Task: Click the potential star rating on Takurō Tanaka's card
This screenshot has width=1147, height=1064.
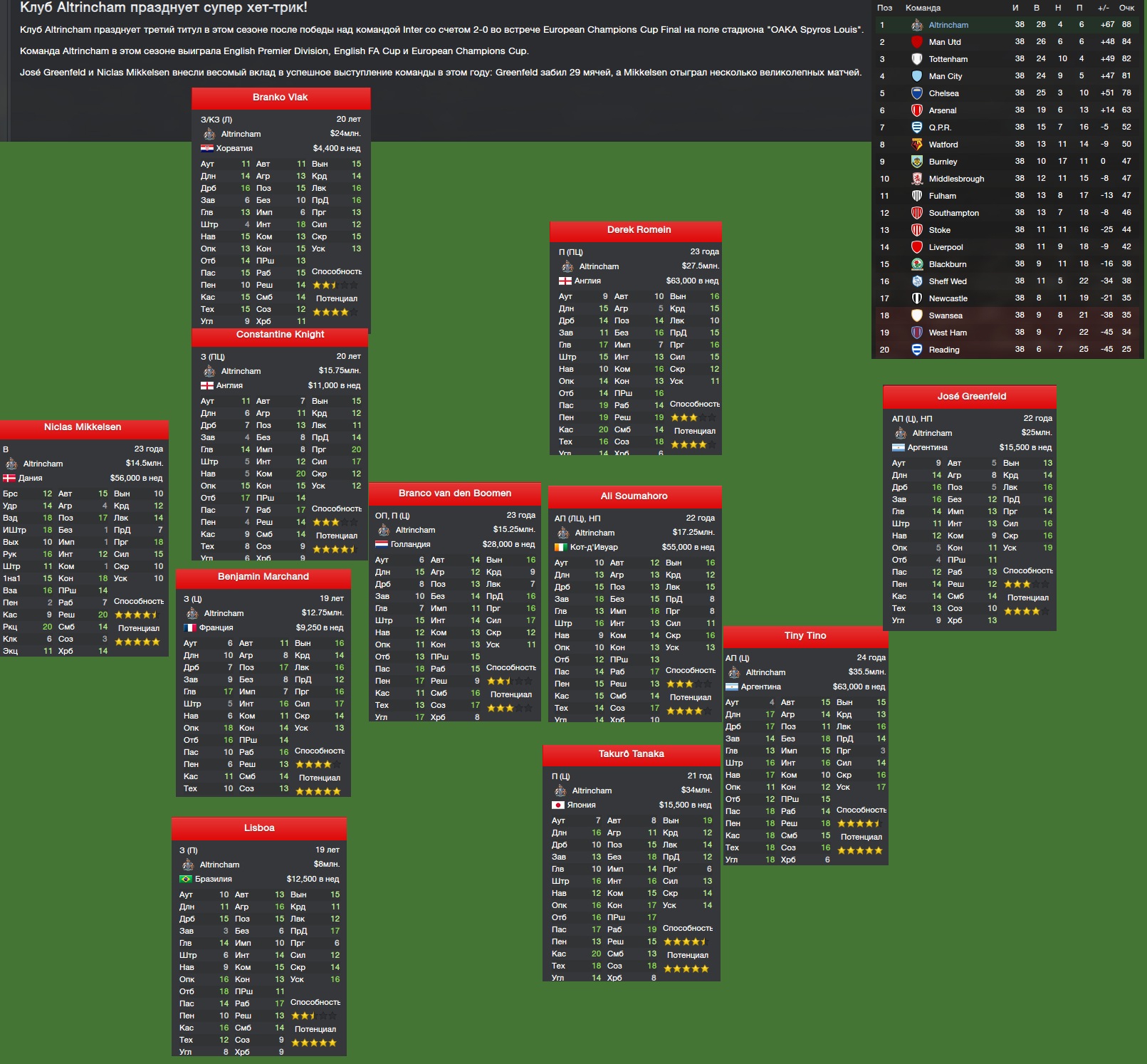Action: tap(686, 969)
